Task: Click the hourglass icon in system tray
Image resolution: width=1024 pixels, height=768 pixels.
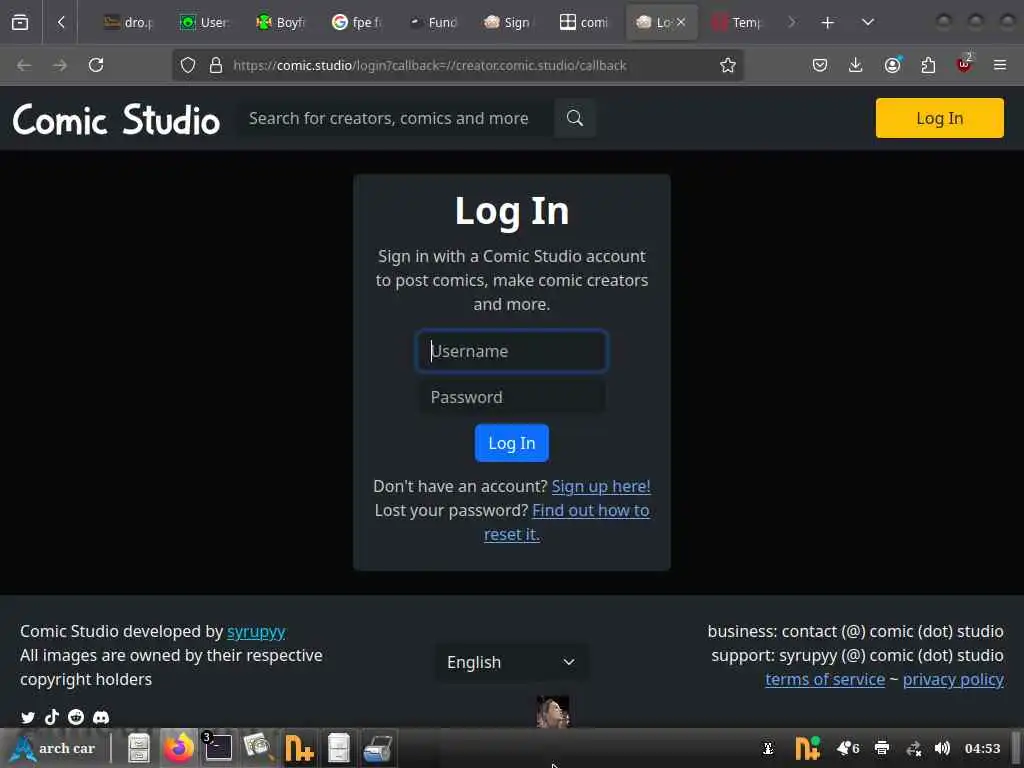Action: [768, 748]
